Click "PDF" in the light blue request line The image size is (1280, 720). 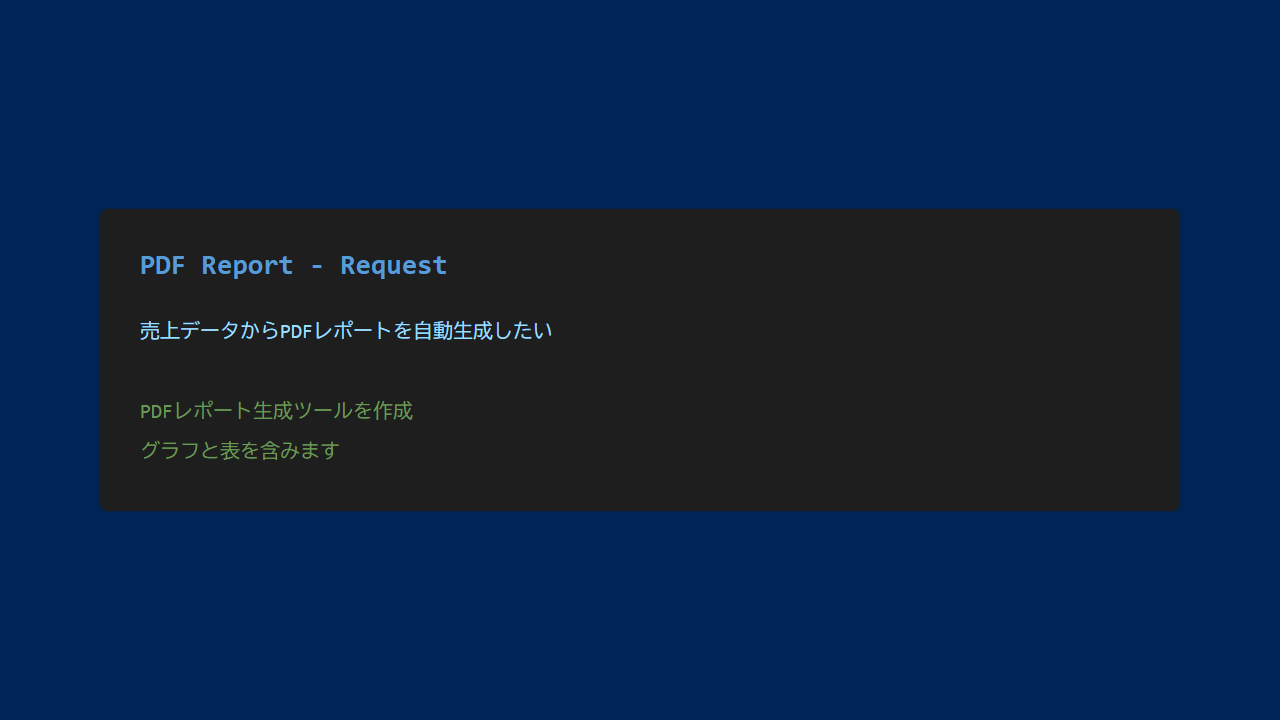click(x=296, y=331)
